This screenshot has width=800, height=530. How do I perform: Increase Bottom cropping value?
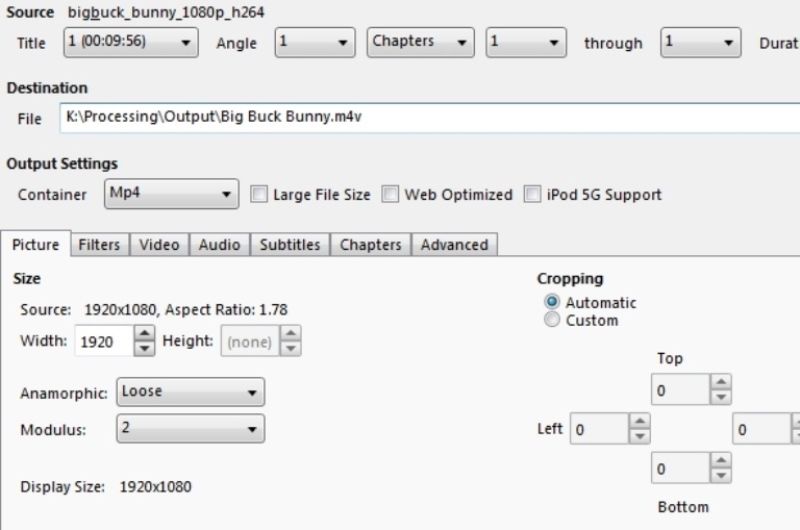coord(721,461)
